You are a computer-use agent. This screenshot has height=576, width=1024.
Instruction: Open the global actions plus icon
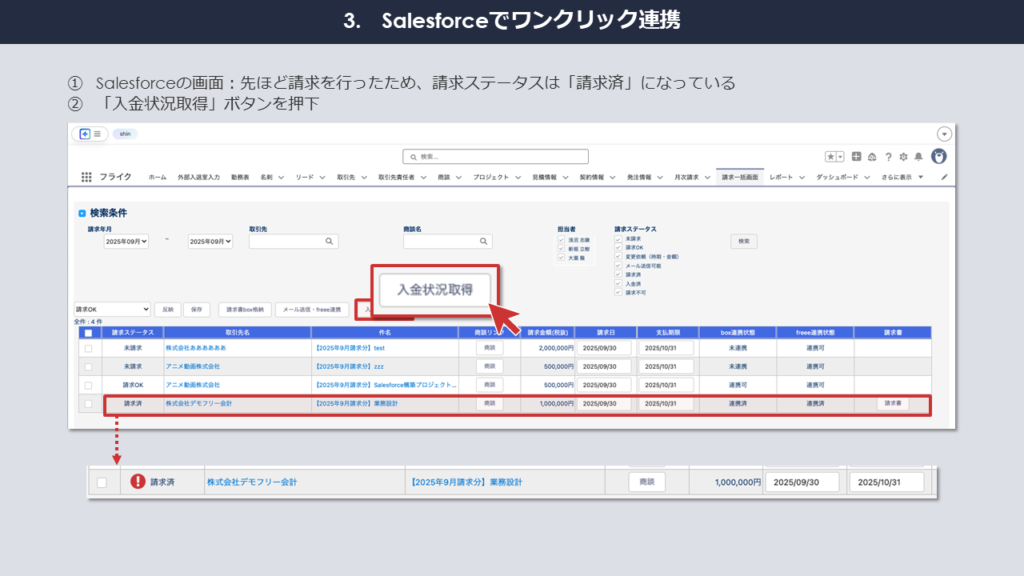(x=856, y=157)
